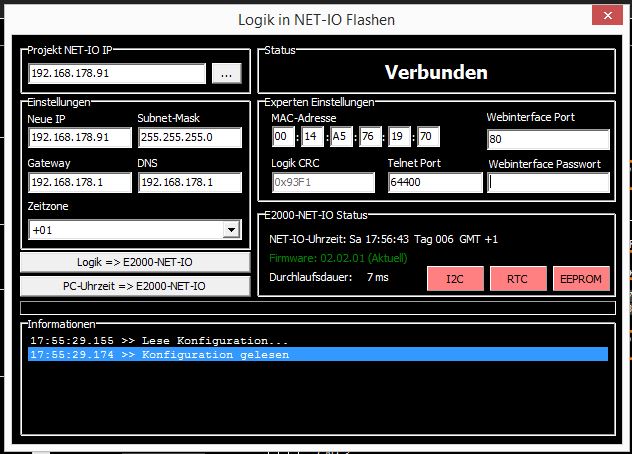The image size is (632, 454).
Task: Click the red RTC status button
Action: pyautogui.click(x=517, y=279)
